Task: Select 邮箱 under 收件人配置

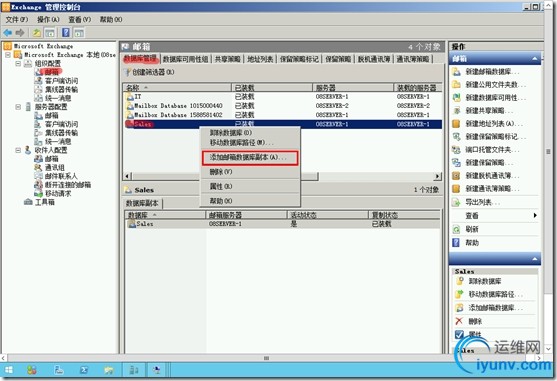Action: click(x=52, y=159)
